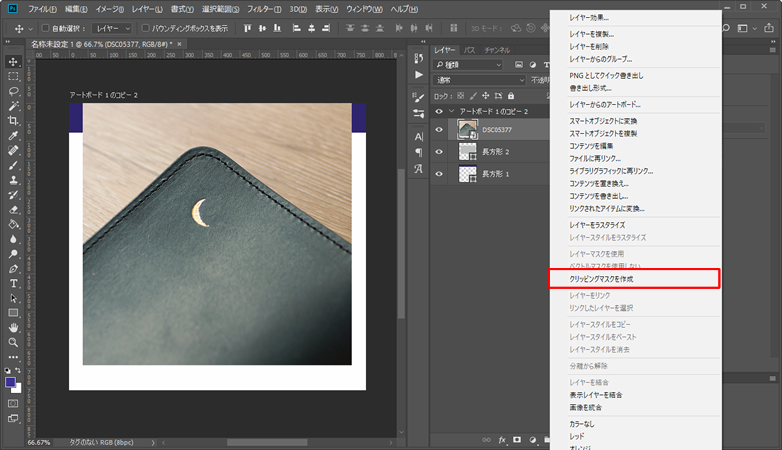Select the Clone Stamp tool
782x450 pixels.
[x=13, y=180]
